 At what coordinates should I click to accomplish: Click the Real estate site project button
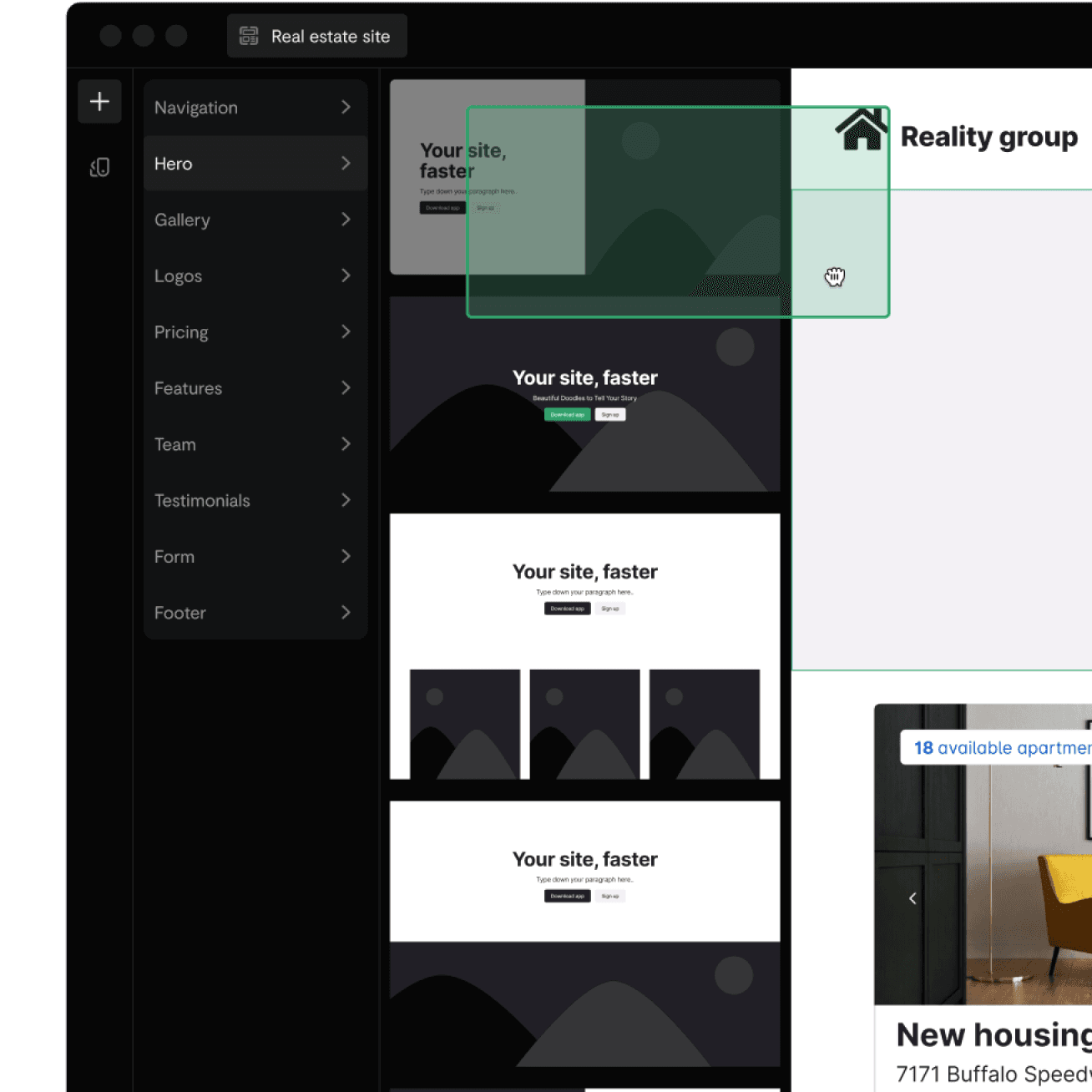point(317,36)
